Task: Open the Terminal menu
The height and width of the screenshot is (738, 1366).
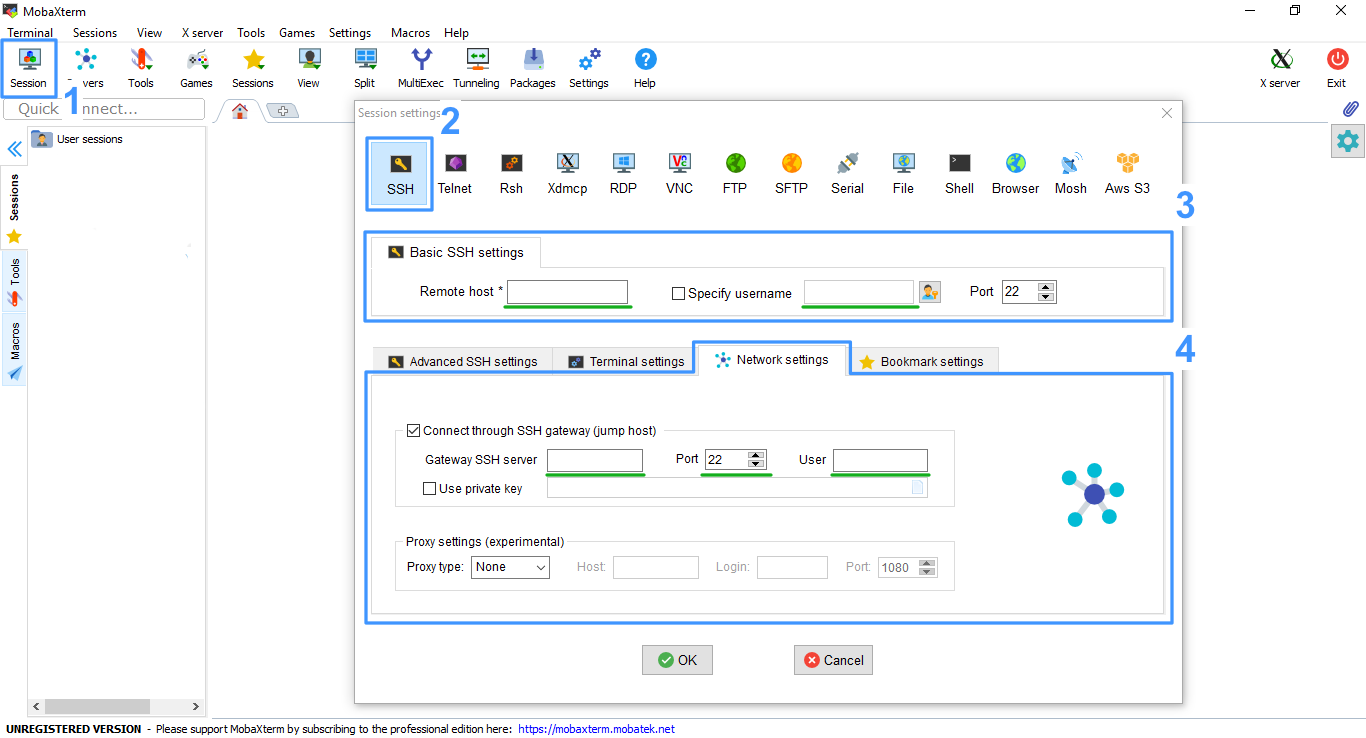Action: [30, 33]
